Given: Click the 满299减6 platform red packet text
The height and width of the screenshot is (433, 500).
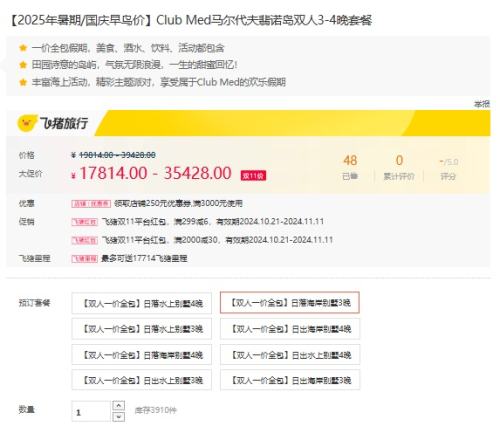Looking at the screenshot, I should click(213, 222).
